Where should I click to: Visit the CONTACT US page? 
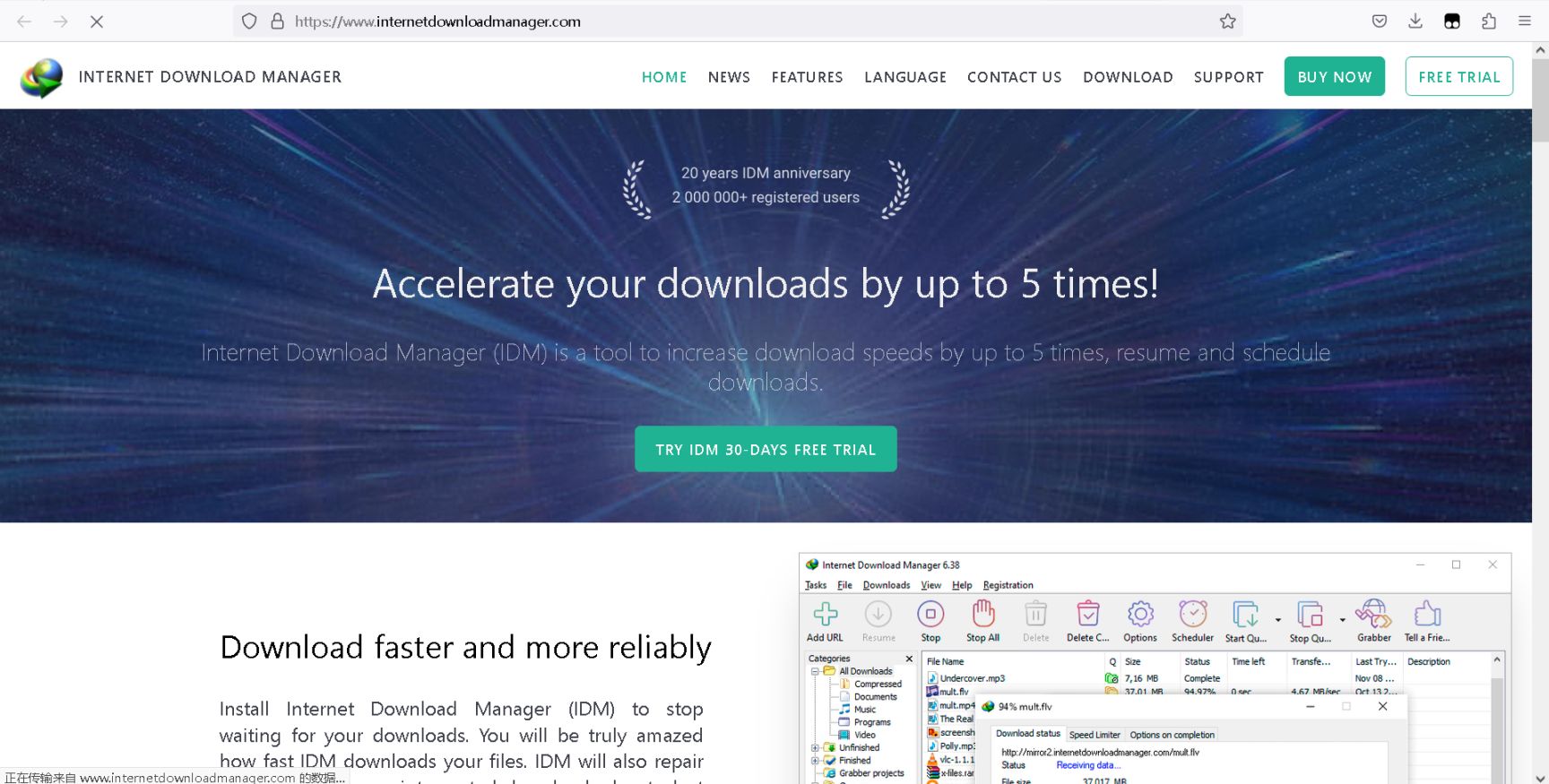[x=1015, y=77]
